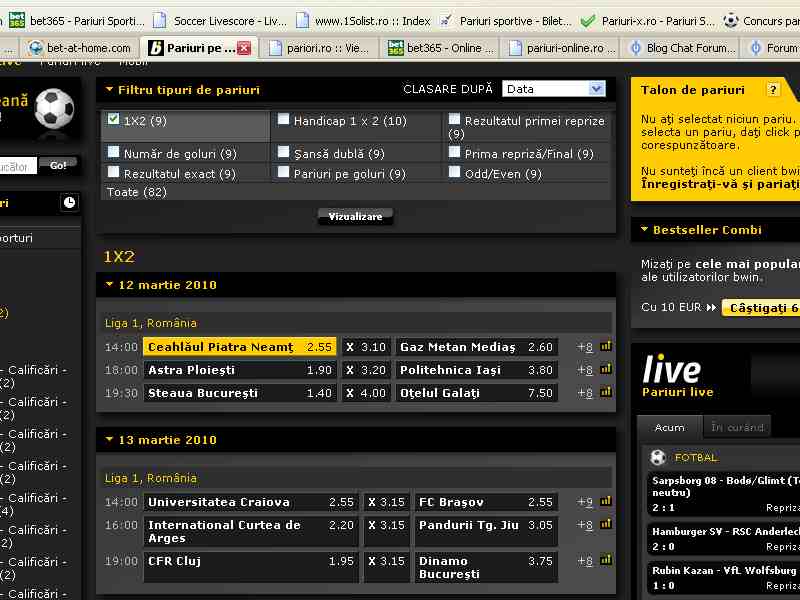Click the bet365 favicon in the bookmarks bar

[17, 21]
